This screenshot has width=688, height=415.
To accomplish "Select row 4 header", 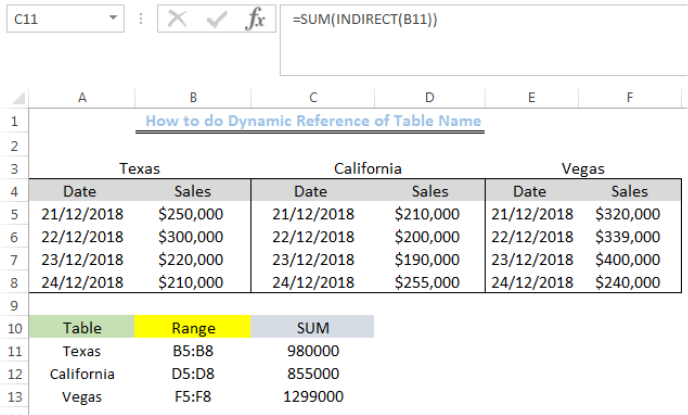I will coord(14,192).
